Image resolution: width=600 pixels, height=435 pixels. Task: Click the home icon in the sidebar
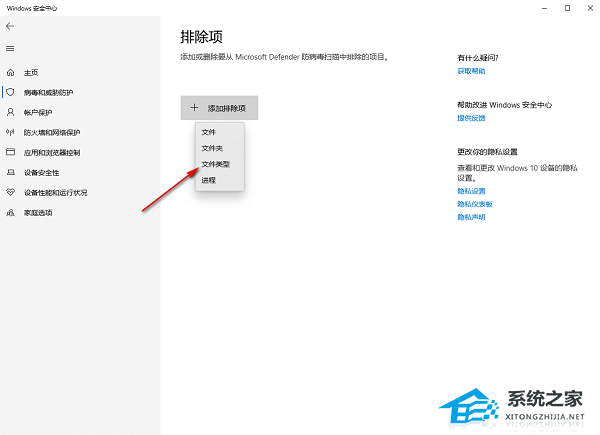10,72
